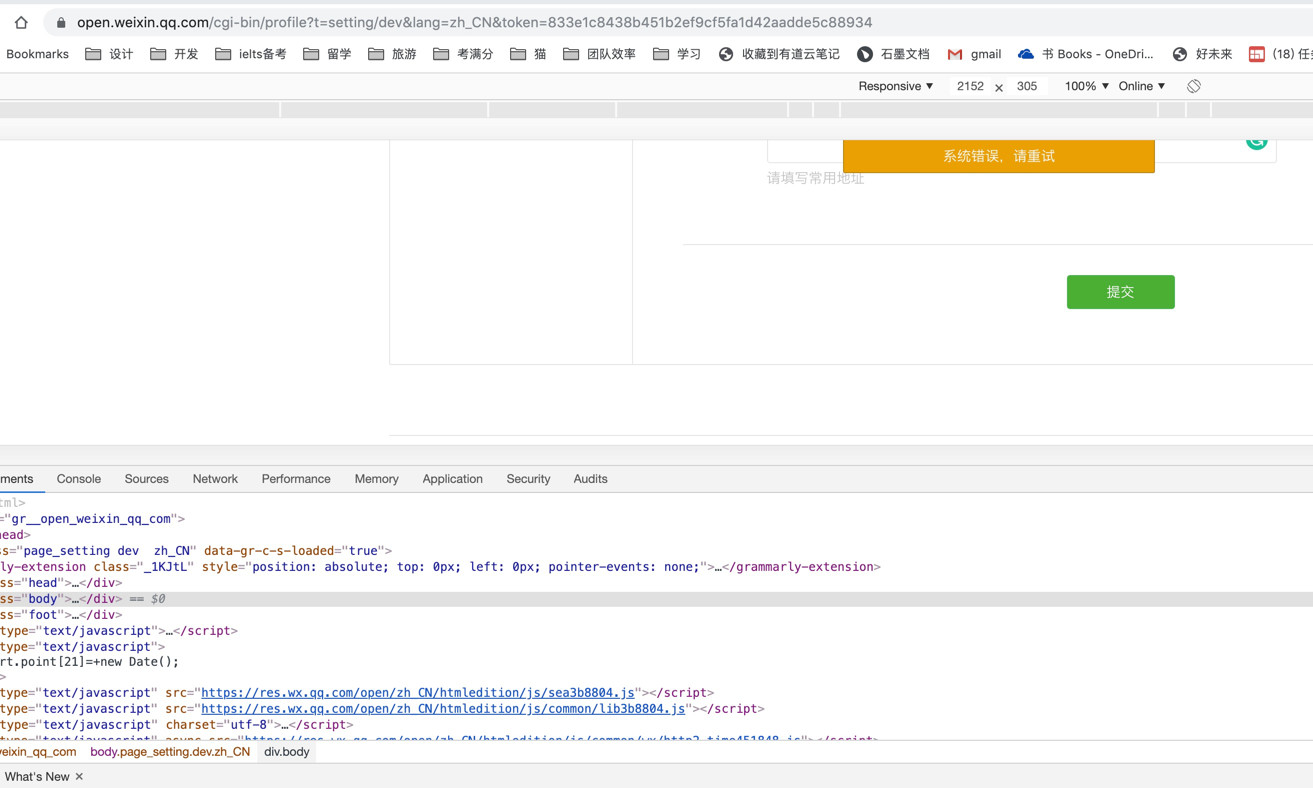Open the 留学 bookmark folder
The width and height of the screenshot is (1313, 788).
tap(327, 54)
